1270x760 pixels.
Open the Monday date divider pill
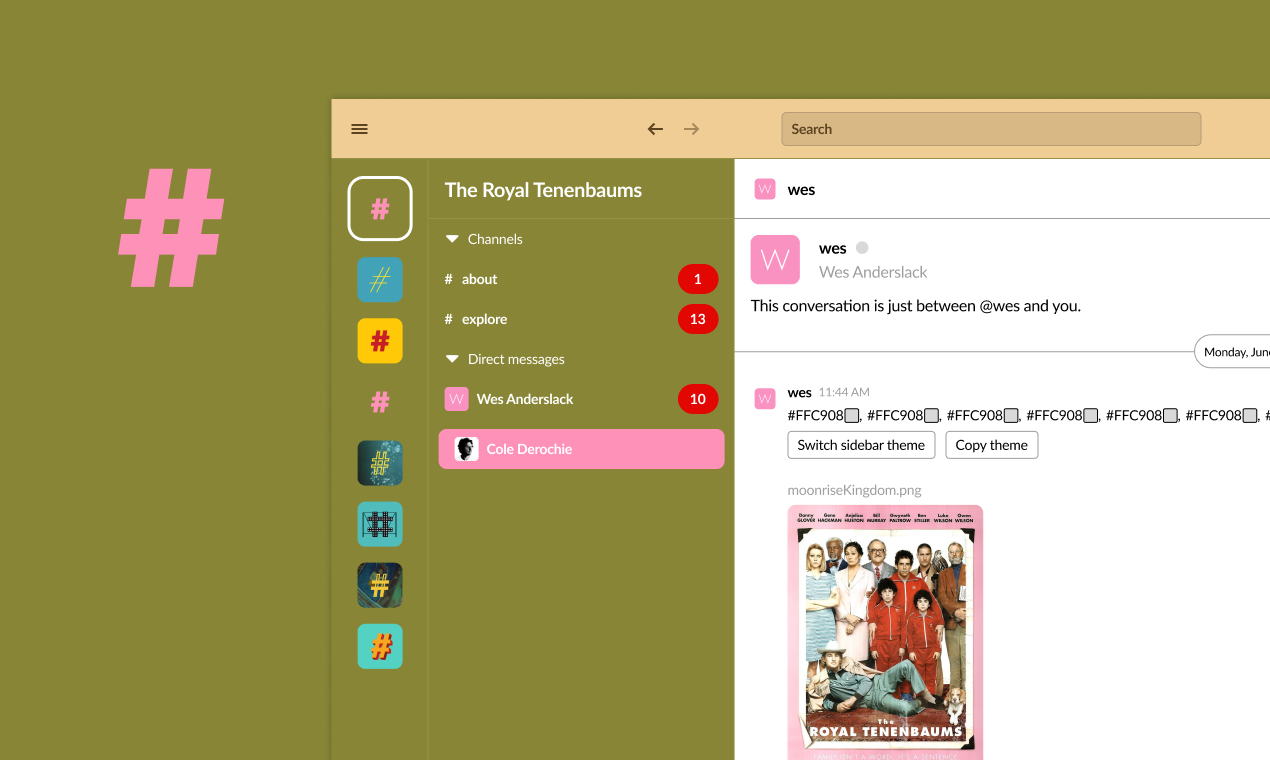(1233, 351)
